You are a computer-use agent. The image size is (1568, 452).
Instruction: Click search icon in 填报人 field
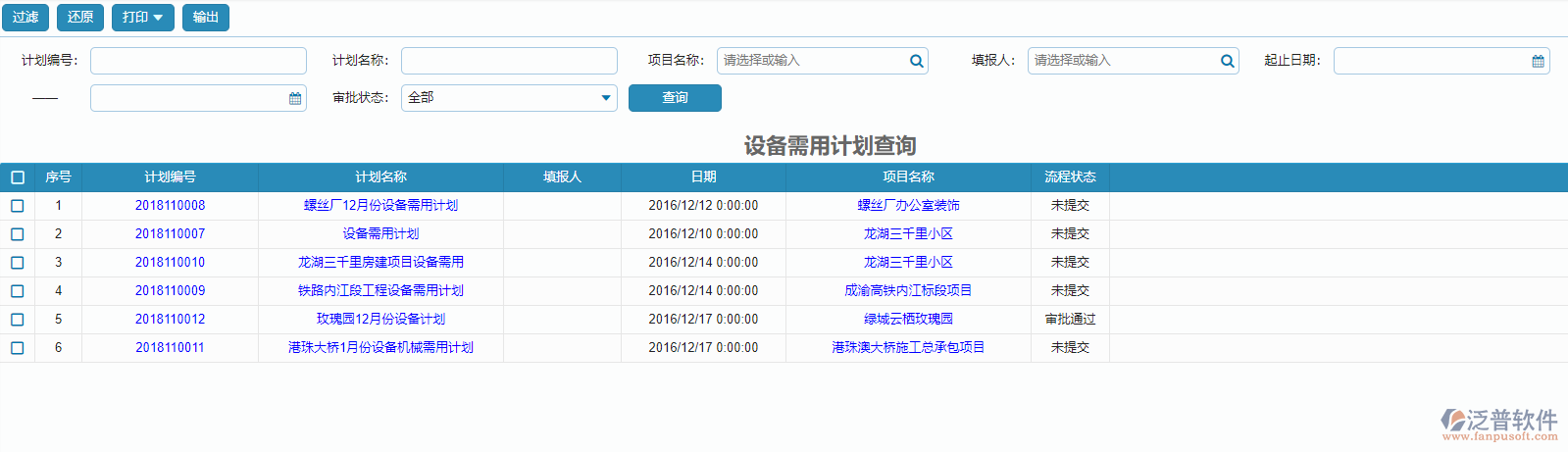(1227, 61)
